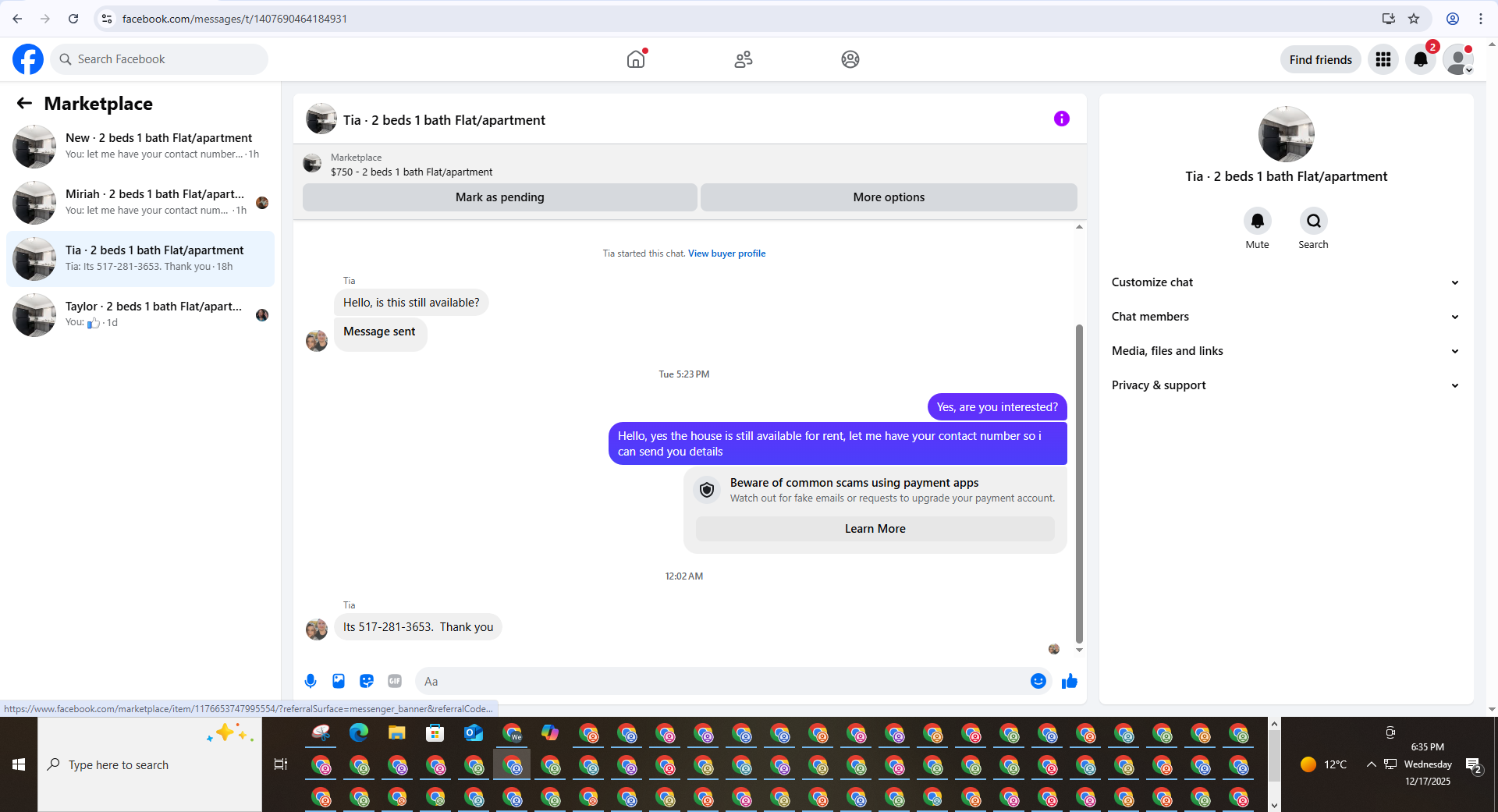Open Microsoft Edge from the taskbar
Viewport: 1498px width, 812px height.
point(359,733)
